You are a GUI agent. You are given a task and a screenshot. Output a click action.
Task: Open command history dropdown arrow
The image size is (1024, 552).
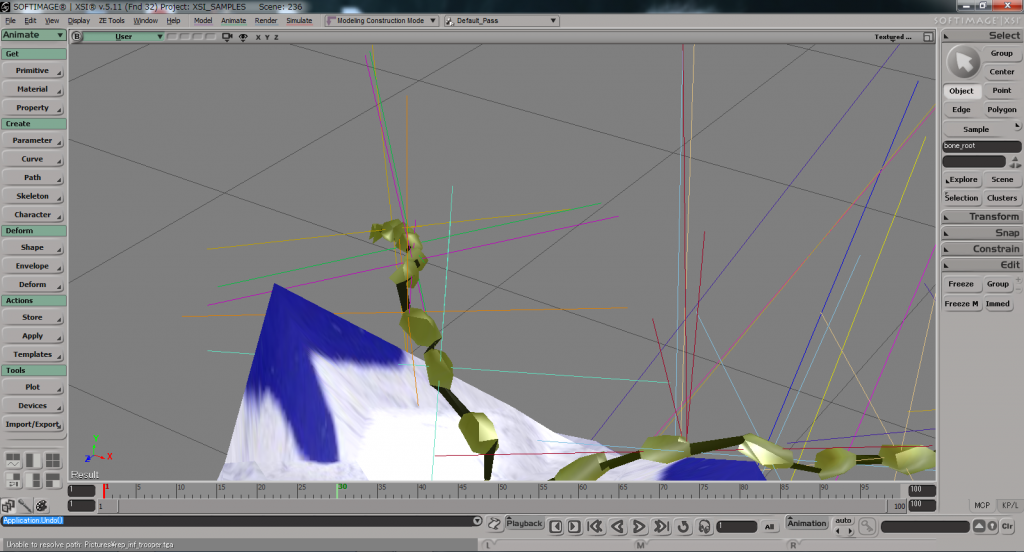click(477, 521)
